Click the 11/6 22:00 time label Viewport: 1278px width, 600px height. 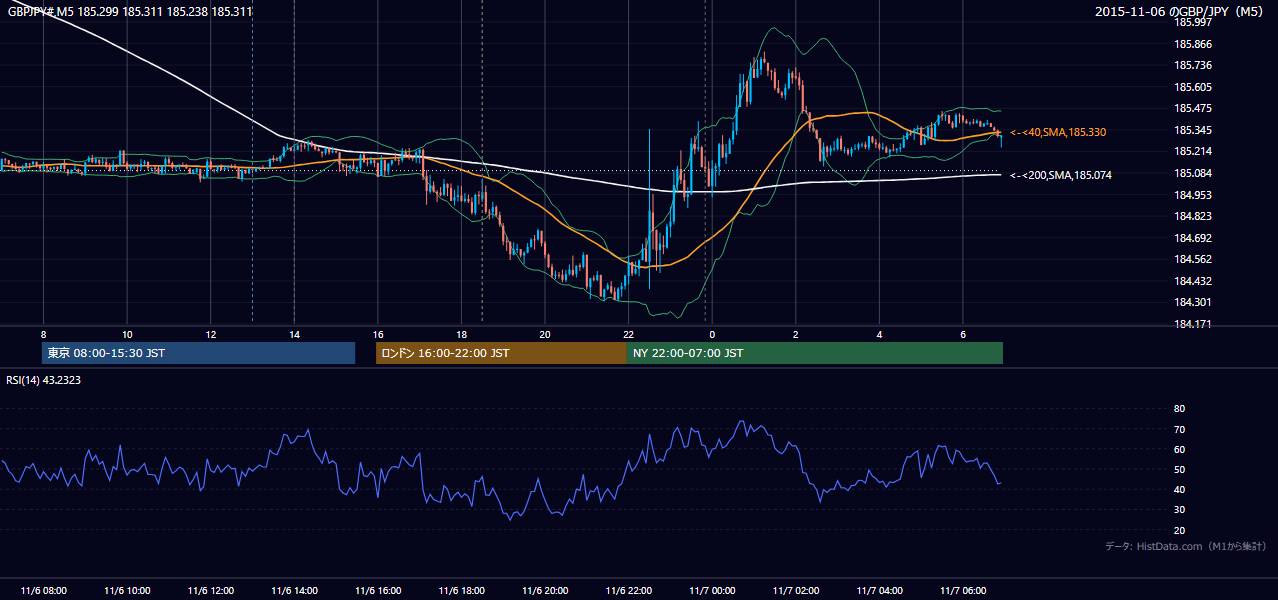(x=628, y=590)
